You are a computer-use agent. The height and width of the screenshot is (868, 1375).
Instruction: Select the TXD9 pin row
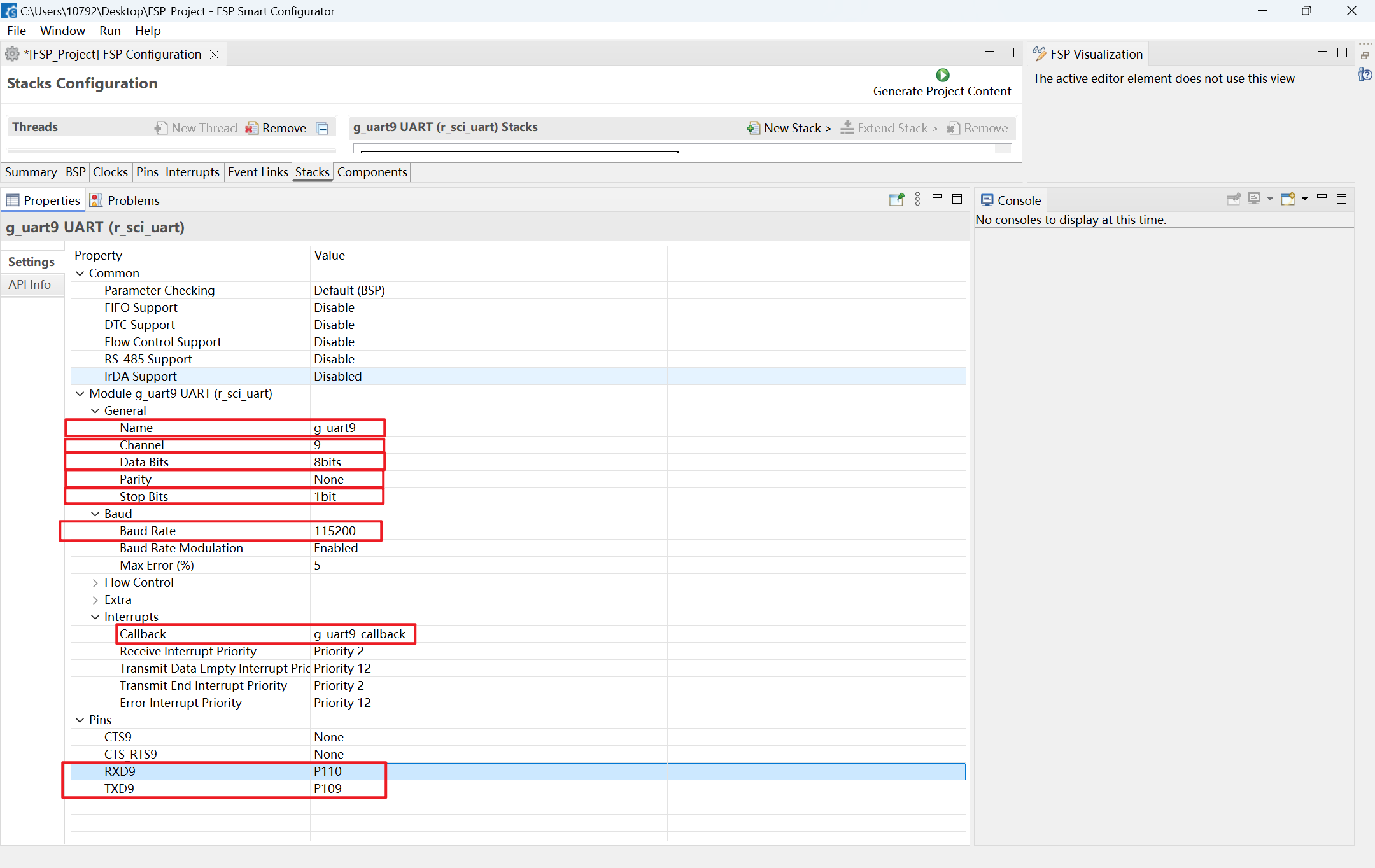coord(517,788)
